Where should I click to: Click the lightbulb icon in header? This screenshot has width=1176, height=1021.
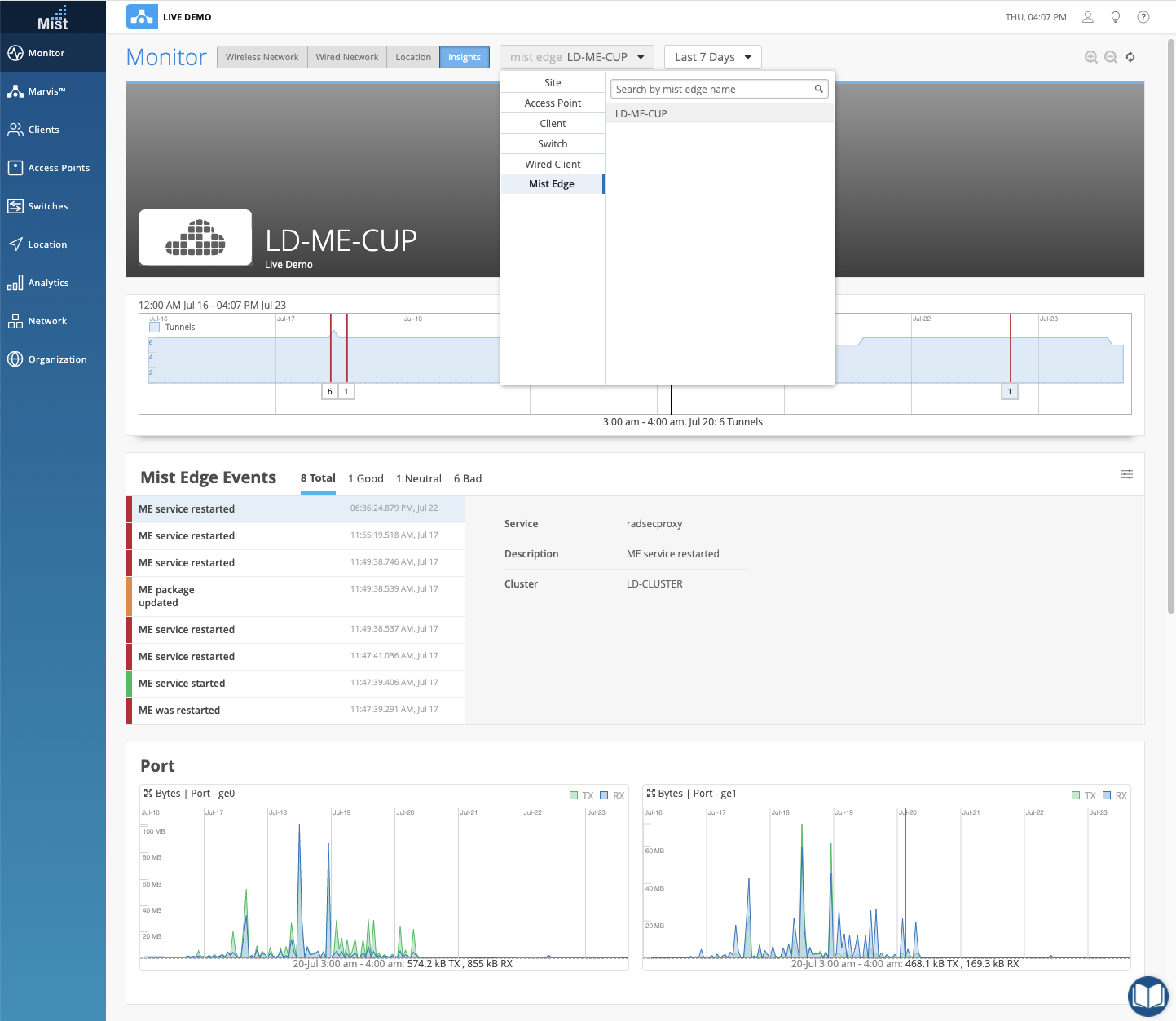pos(1116,17)
